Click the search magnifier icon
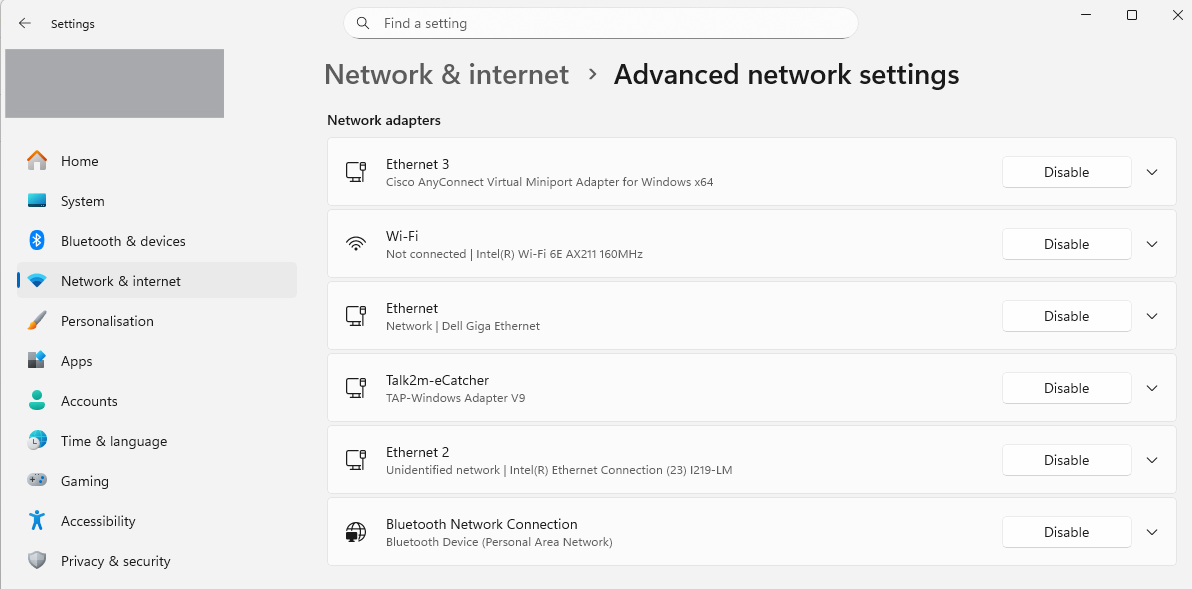The height and width of the screenshot is (589, 1192). (364, 23)
